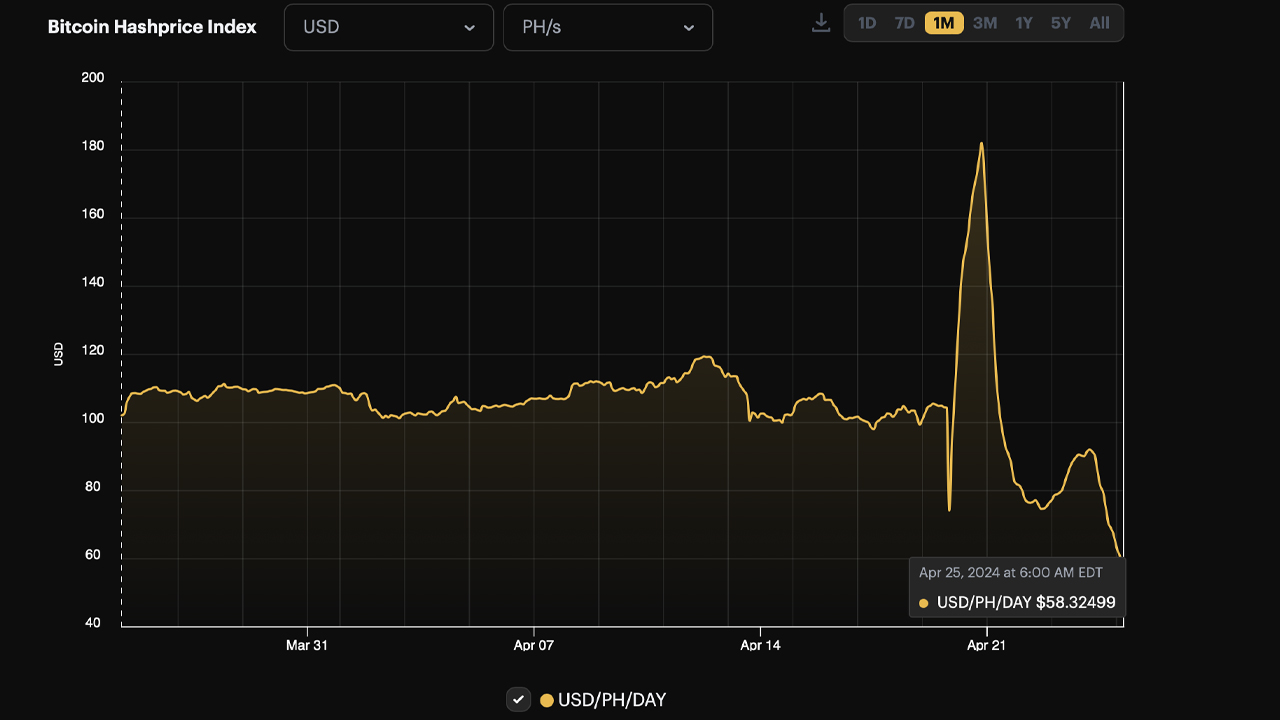Screen dimensions: 1280x720
Task: Click the chevron on the USD dropdown
Action: (x=469, y=27)
